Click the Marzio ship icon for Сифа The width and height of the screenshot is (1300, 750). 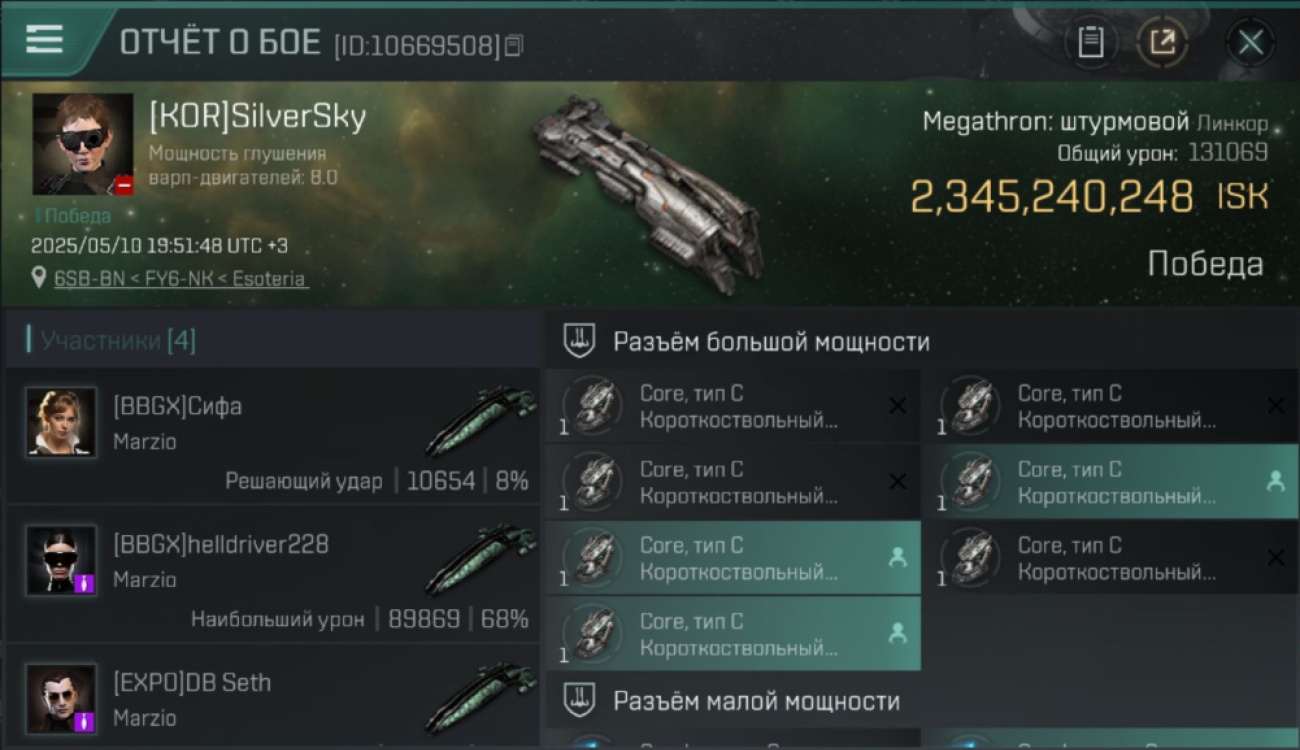pyautogui.click(x=480, y=421)
